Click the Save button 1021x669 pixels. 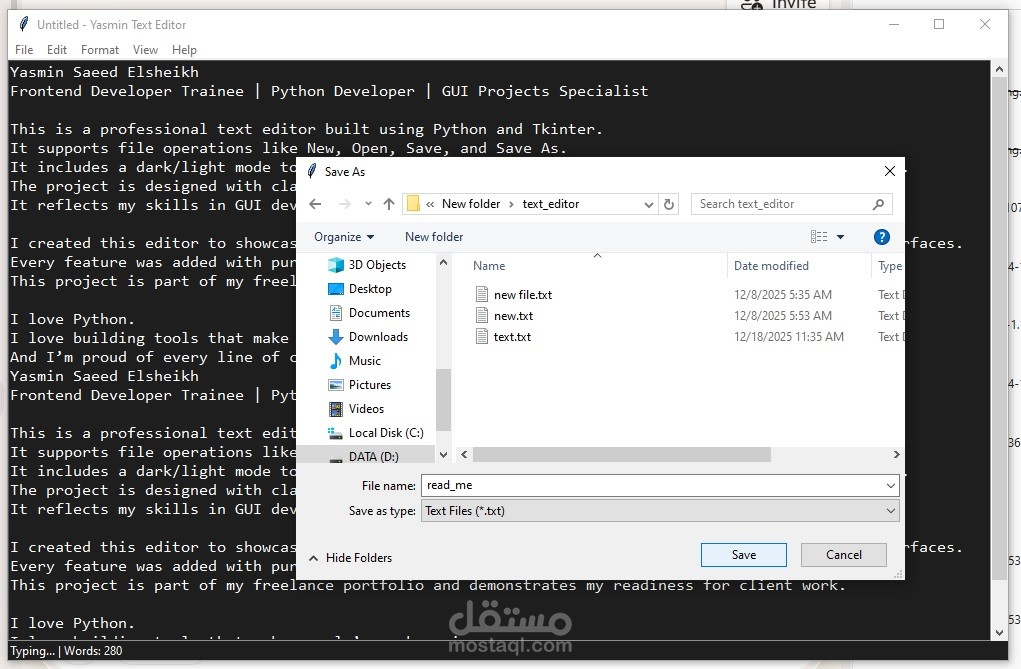tap(743, 554)
